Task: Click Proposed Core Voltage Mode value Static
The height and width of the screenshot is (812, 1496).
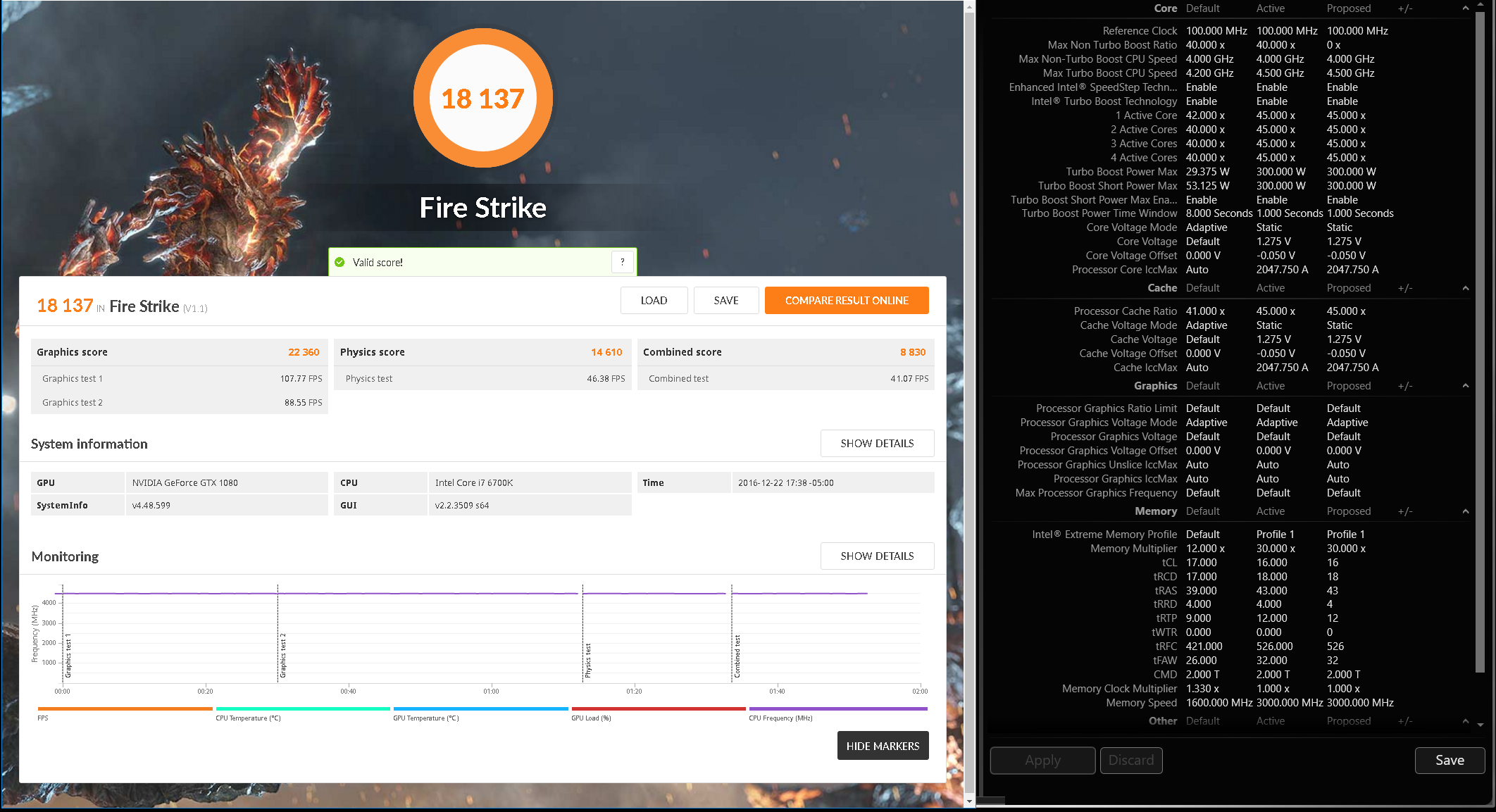Action: [x=1339, y=227]
